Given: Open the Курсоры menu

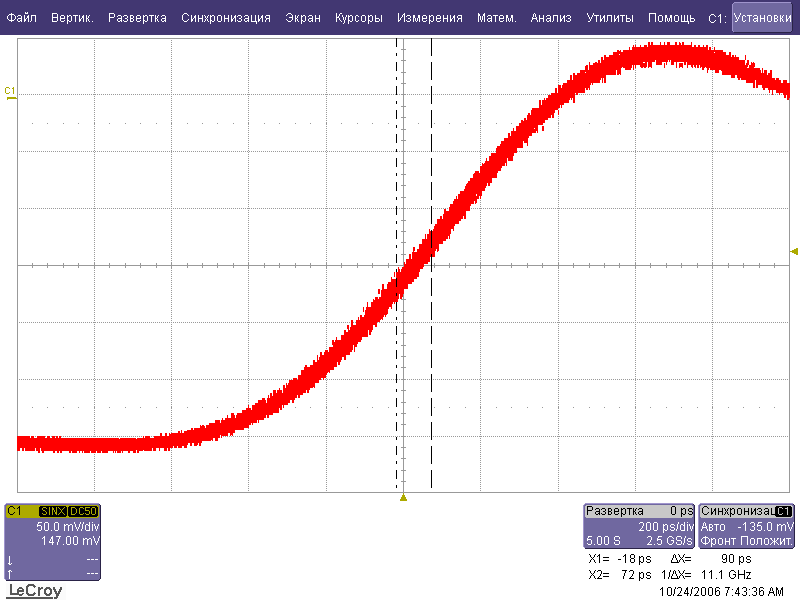Looking at the screenshot, I should click(x=359, y=18).
